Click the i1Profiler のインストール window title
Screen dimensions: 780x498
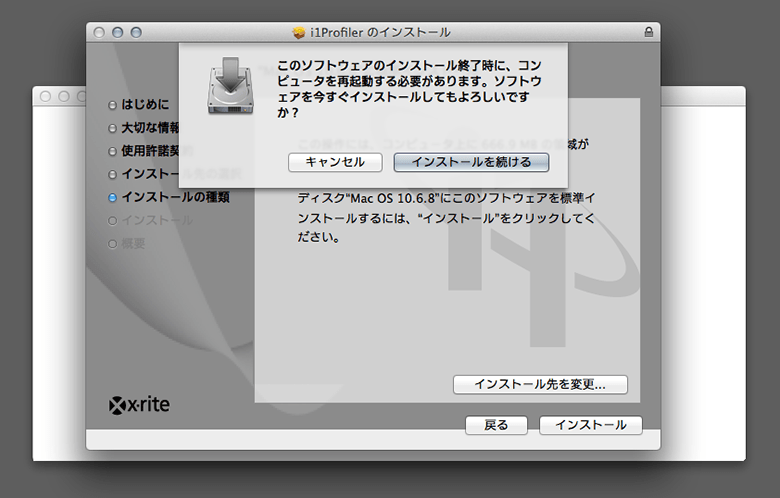click(380, 33)
